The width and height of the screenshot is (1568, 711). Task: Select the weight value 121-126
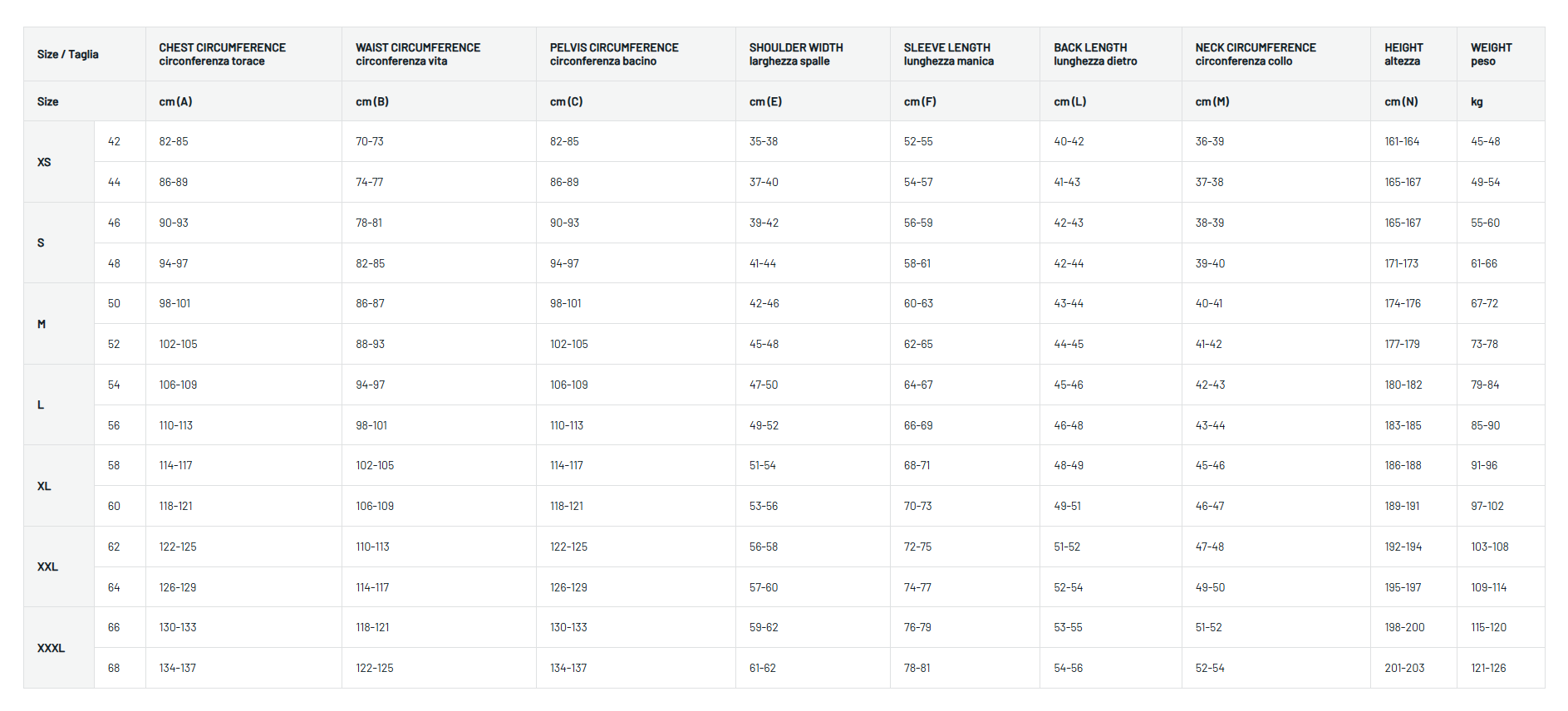[x=1488, y=668]
